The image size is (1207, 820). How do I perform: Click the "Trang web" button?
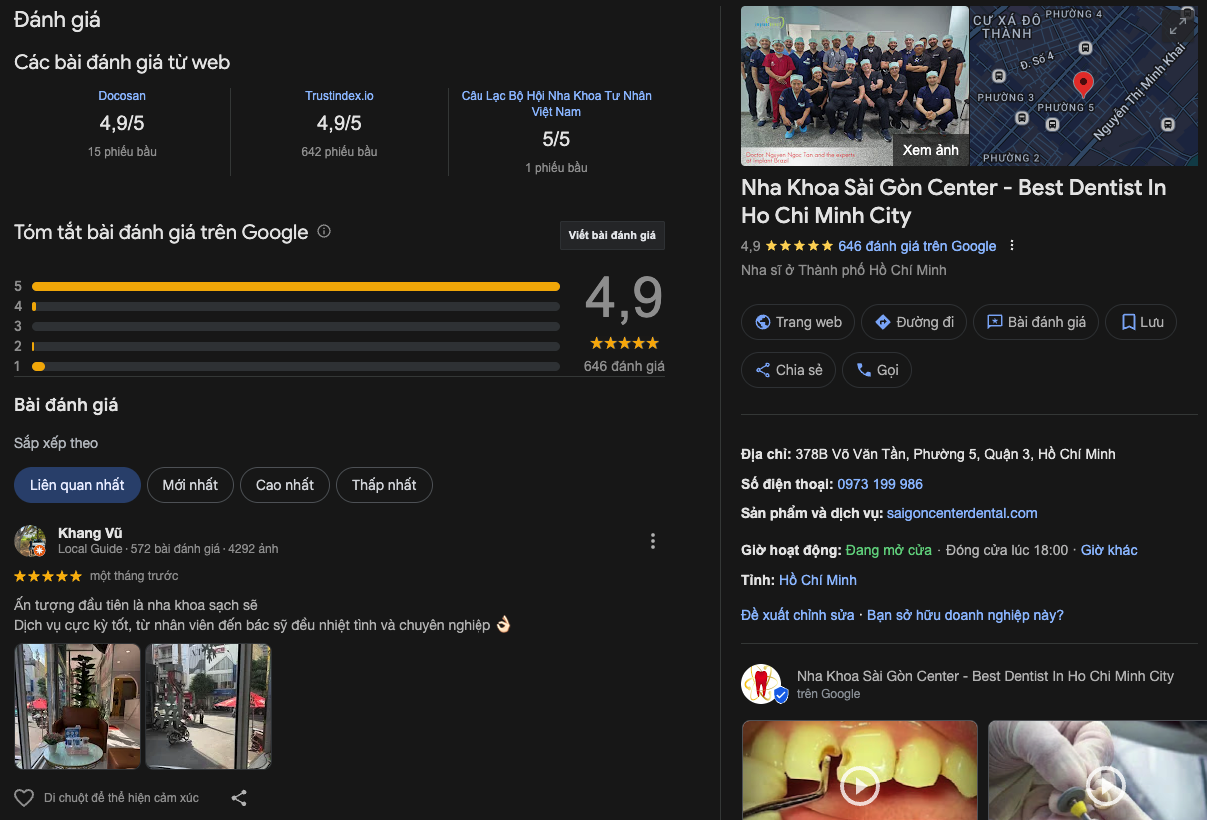click(x=798, y=322)
